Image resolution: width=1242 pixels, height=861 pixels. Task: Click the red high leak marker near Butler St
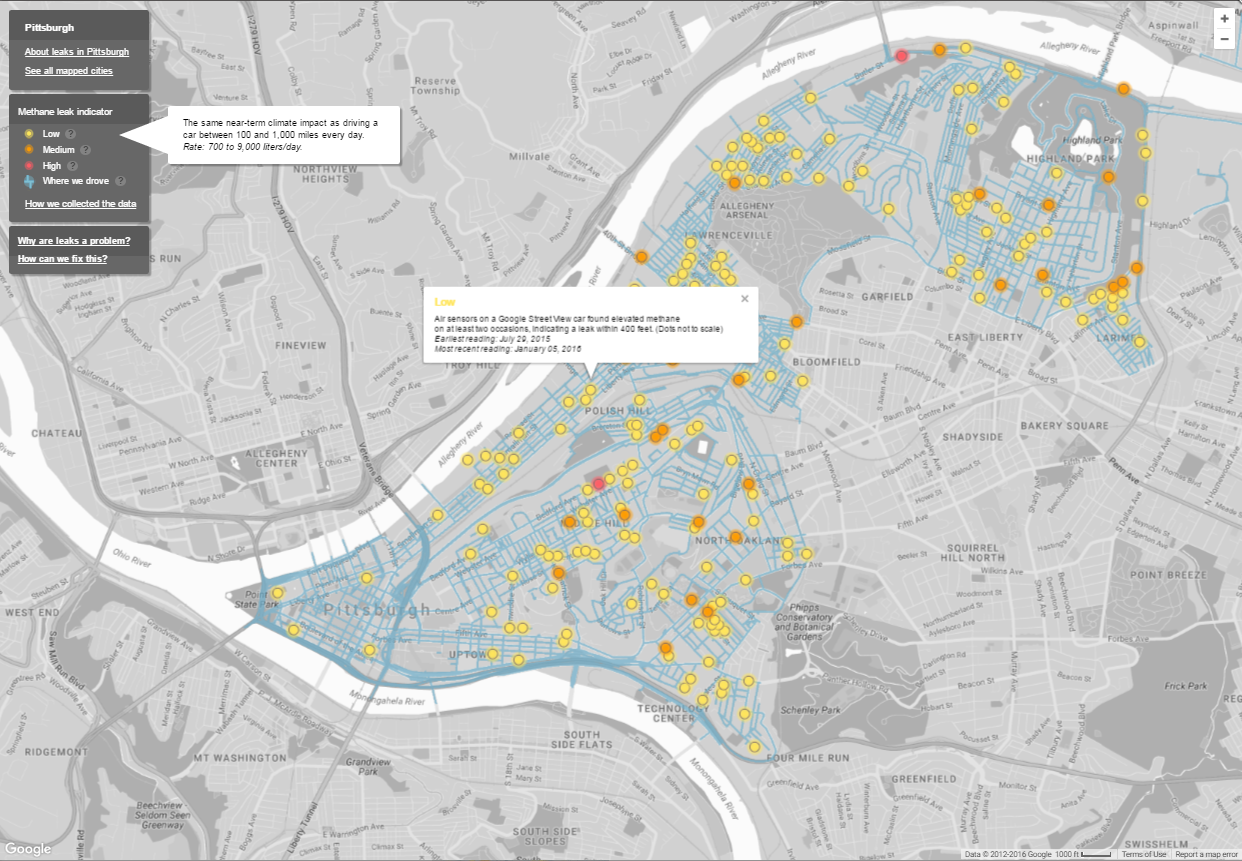point(901,56)
